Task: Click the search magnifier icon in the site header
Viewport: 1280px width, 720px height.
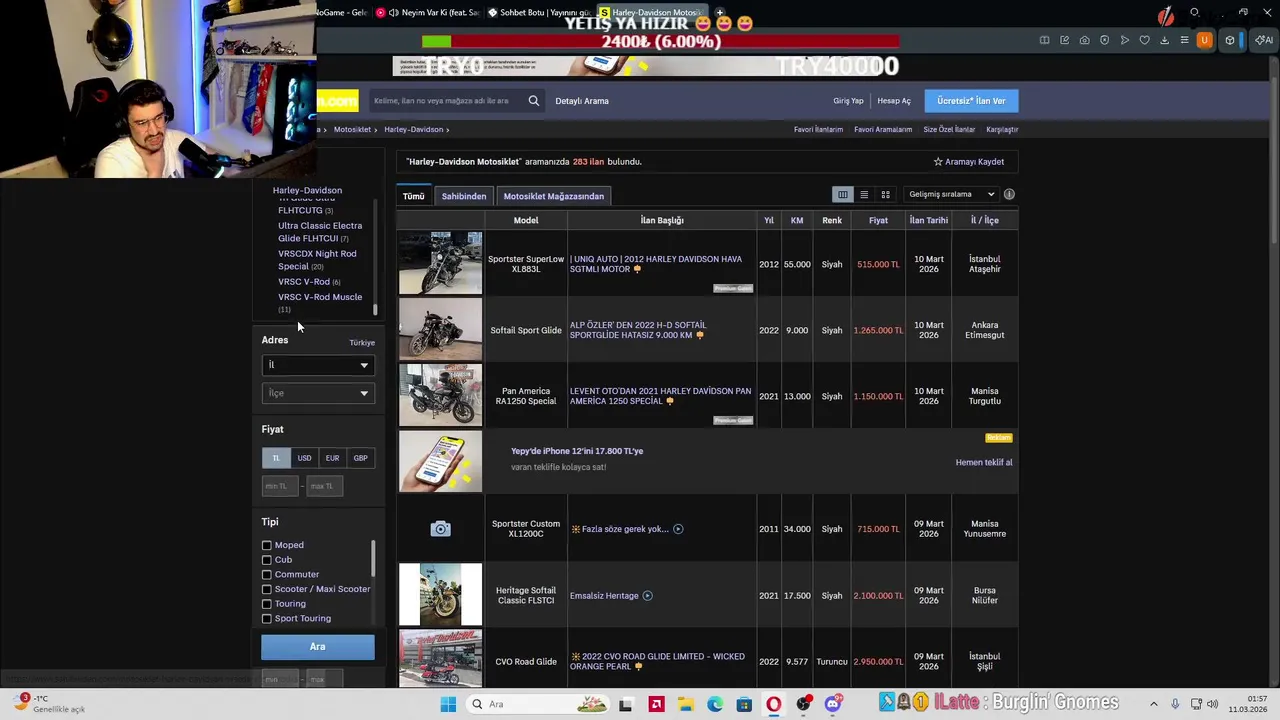Action: 534,101
